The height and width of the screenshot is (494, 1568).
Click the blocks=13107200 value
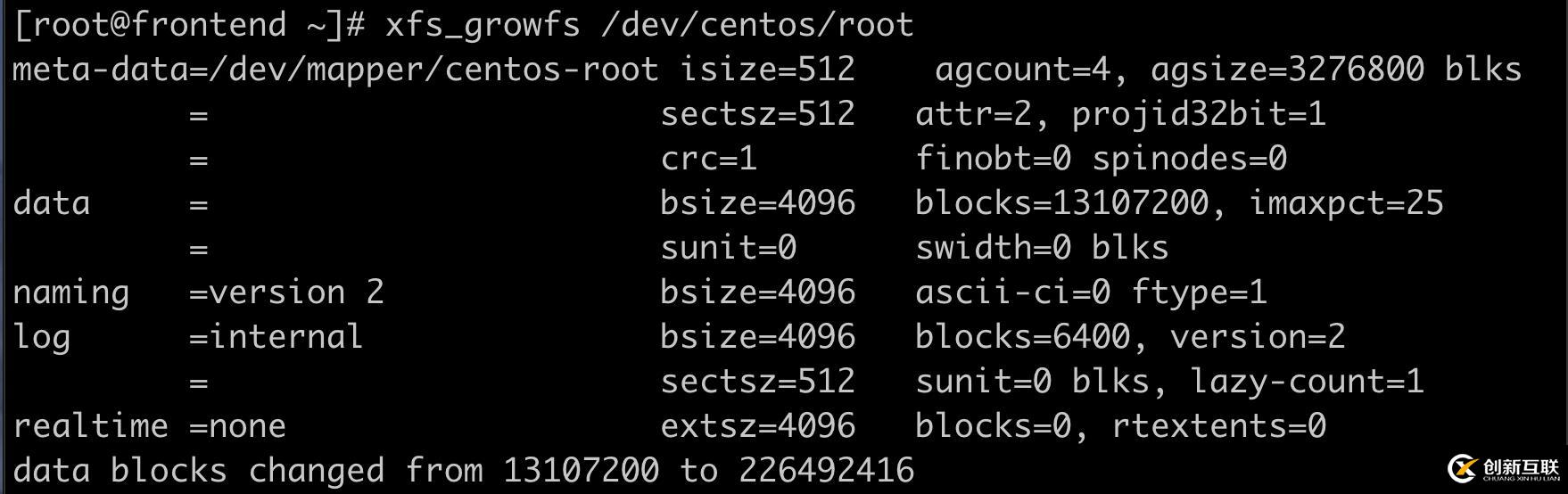point(1061,203)
